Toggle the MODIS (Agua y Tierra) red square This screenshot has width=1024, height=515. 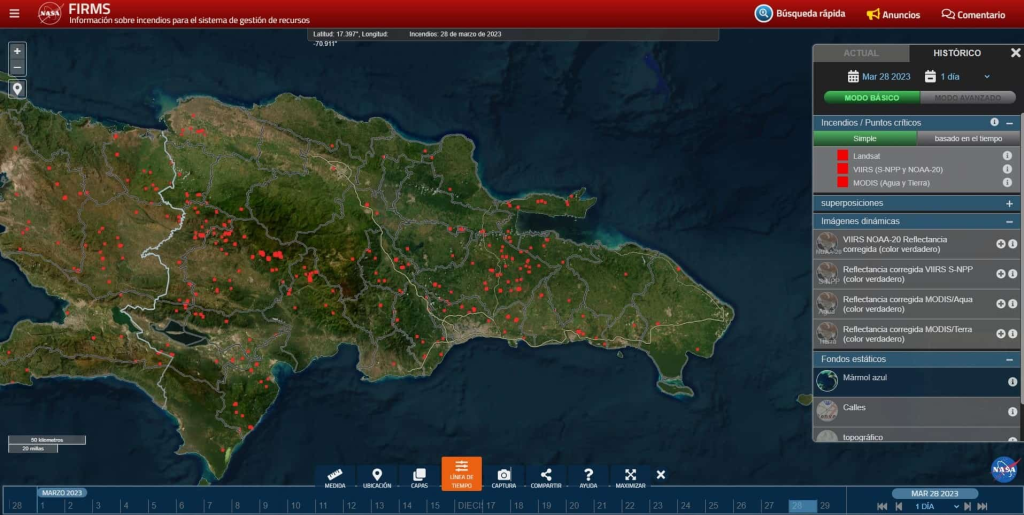pos(842,182)
